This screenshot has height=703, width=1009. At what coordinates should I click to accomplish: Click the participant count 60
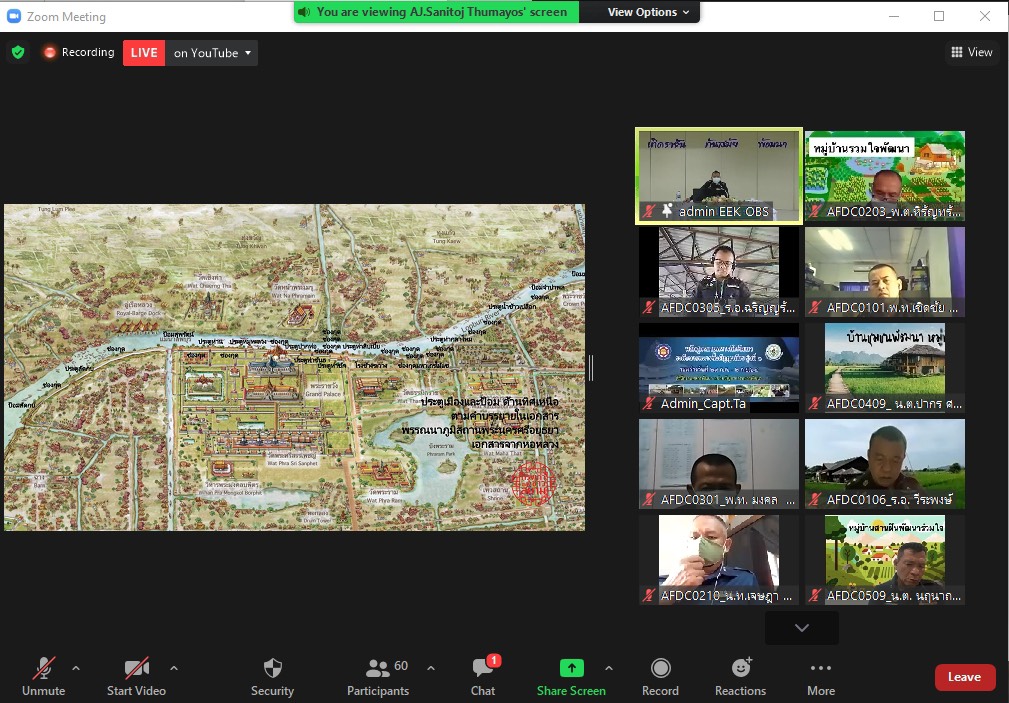pyautogui.click(x=401, y=666)
